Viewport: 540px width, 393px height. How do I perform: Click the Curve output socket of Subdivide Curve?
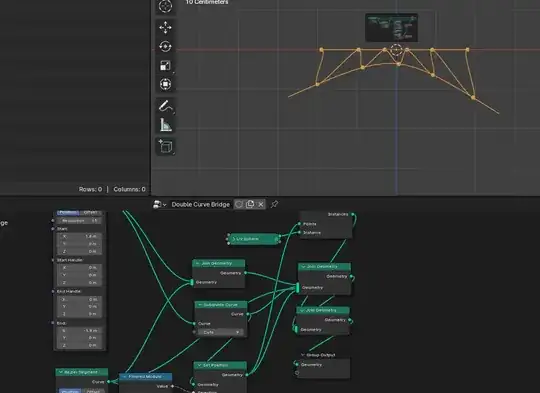248,314
